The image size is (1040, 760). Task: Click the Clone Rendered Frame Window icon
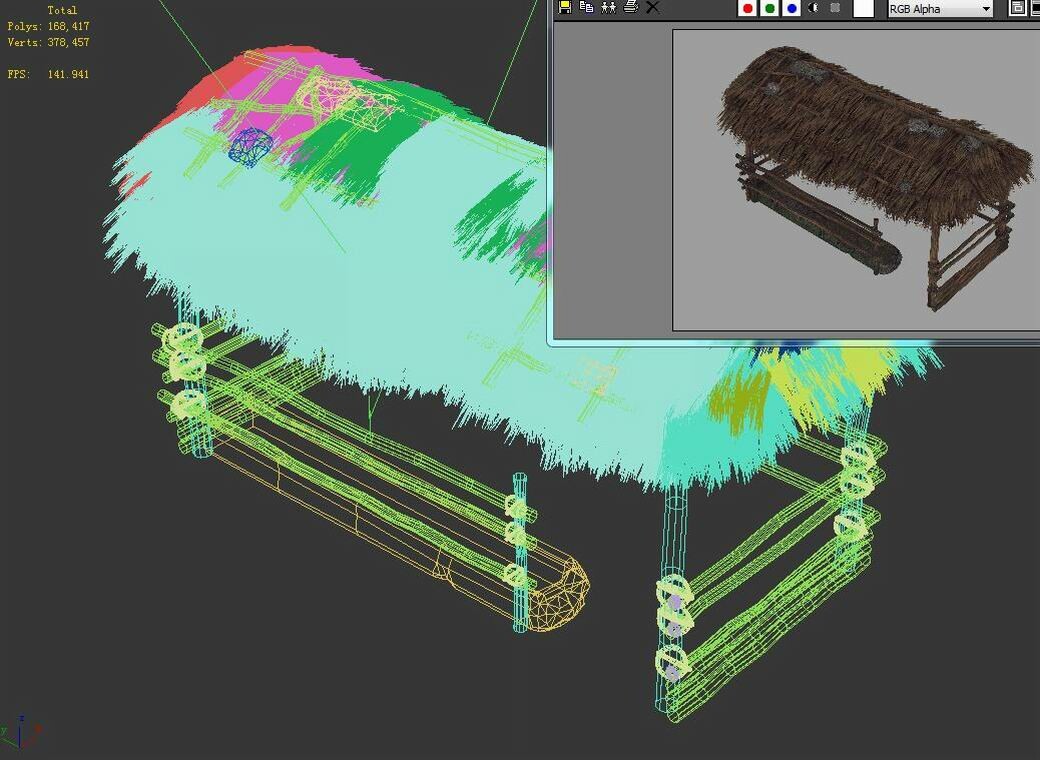[608, 7]
